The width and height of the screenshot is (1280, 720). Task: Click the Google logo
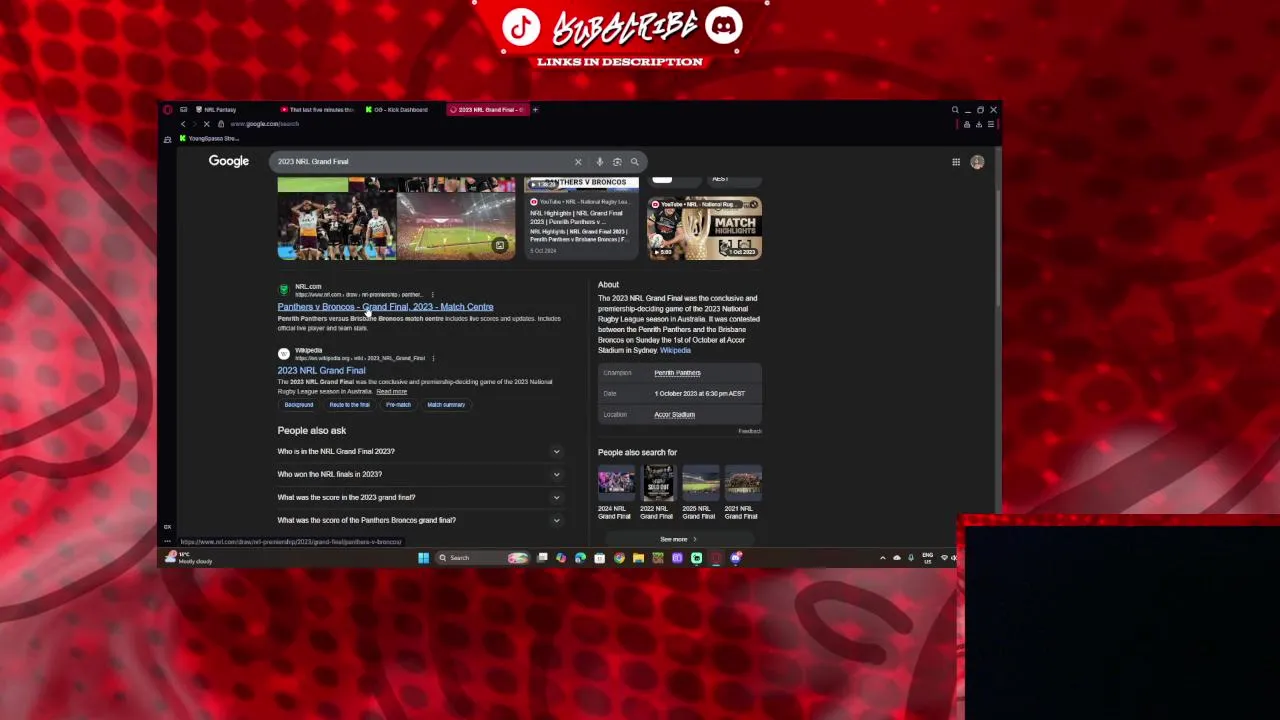[x=229, y=161]
